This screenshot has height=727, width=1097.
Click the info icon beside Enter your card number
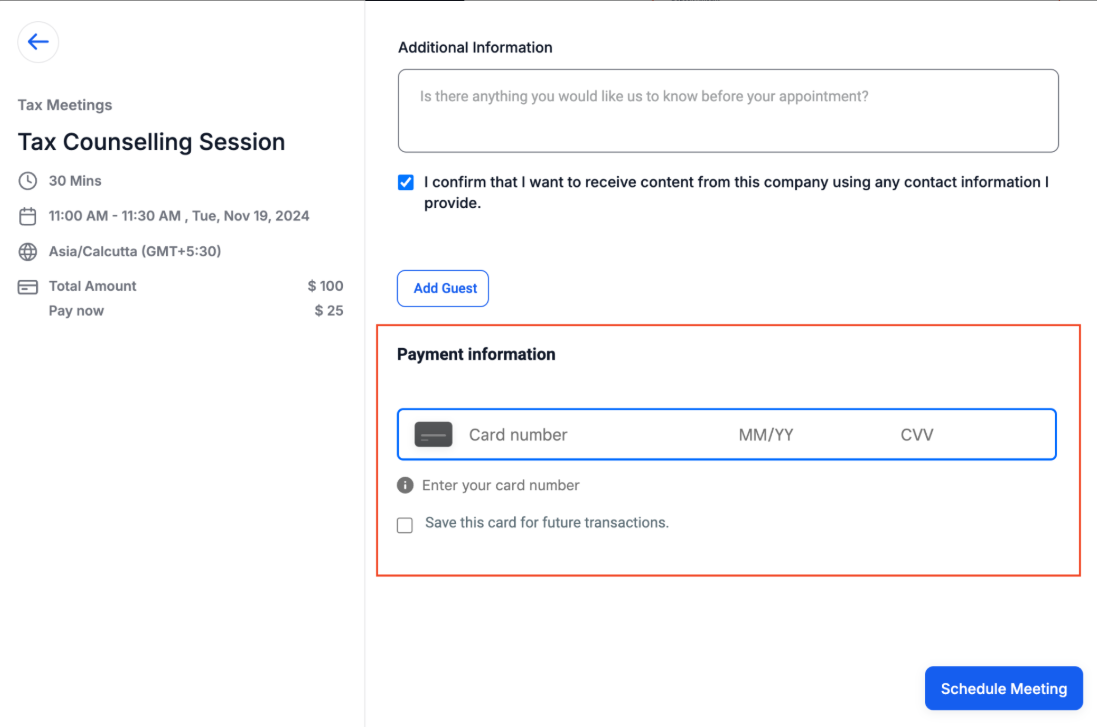[x=405, y=485]
